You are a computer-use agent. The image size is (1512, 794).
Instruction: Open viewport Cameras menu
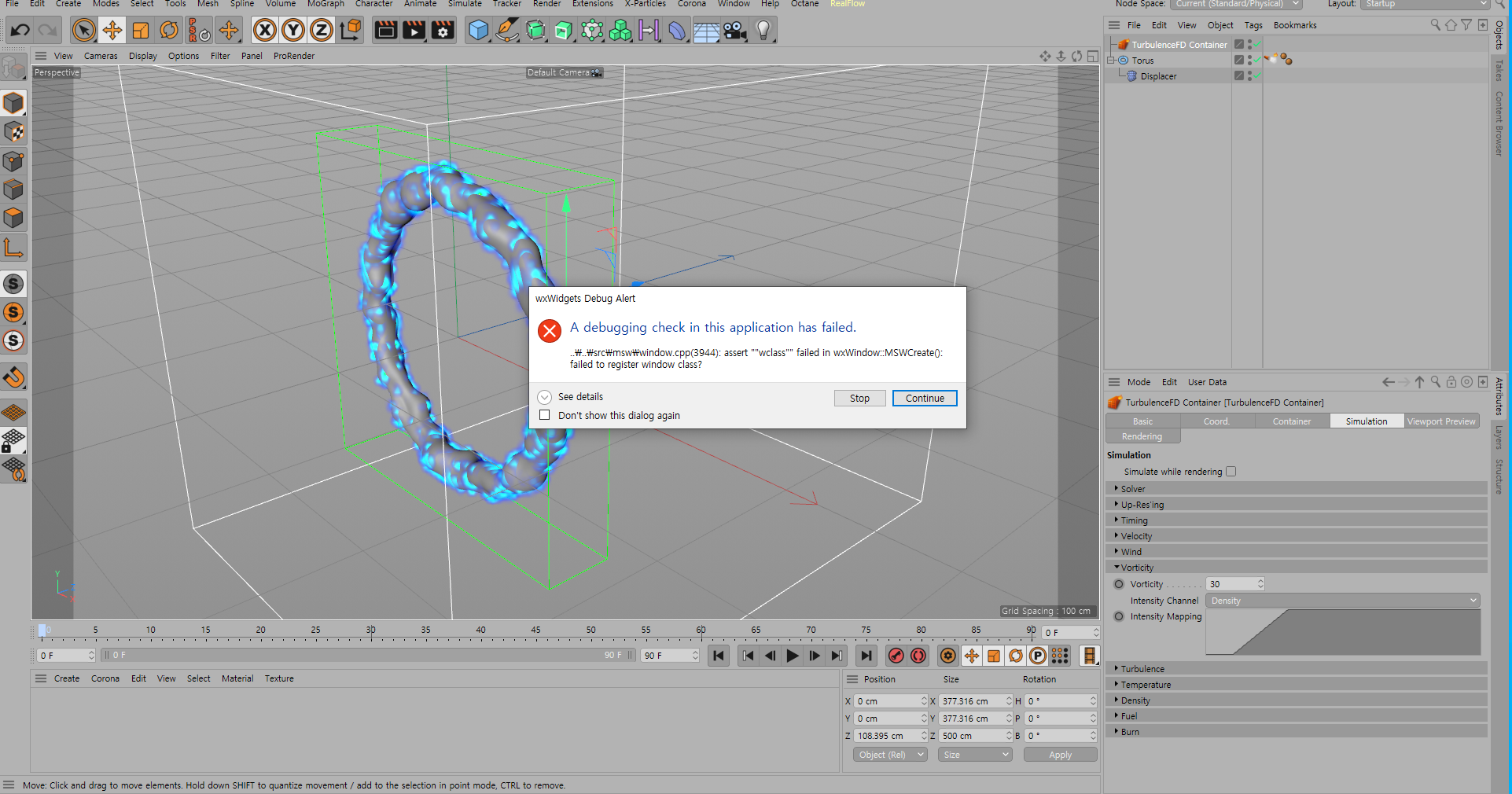coord(101,56)
